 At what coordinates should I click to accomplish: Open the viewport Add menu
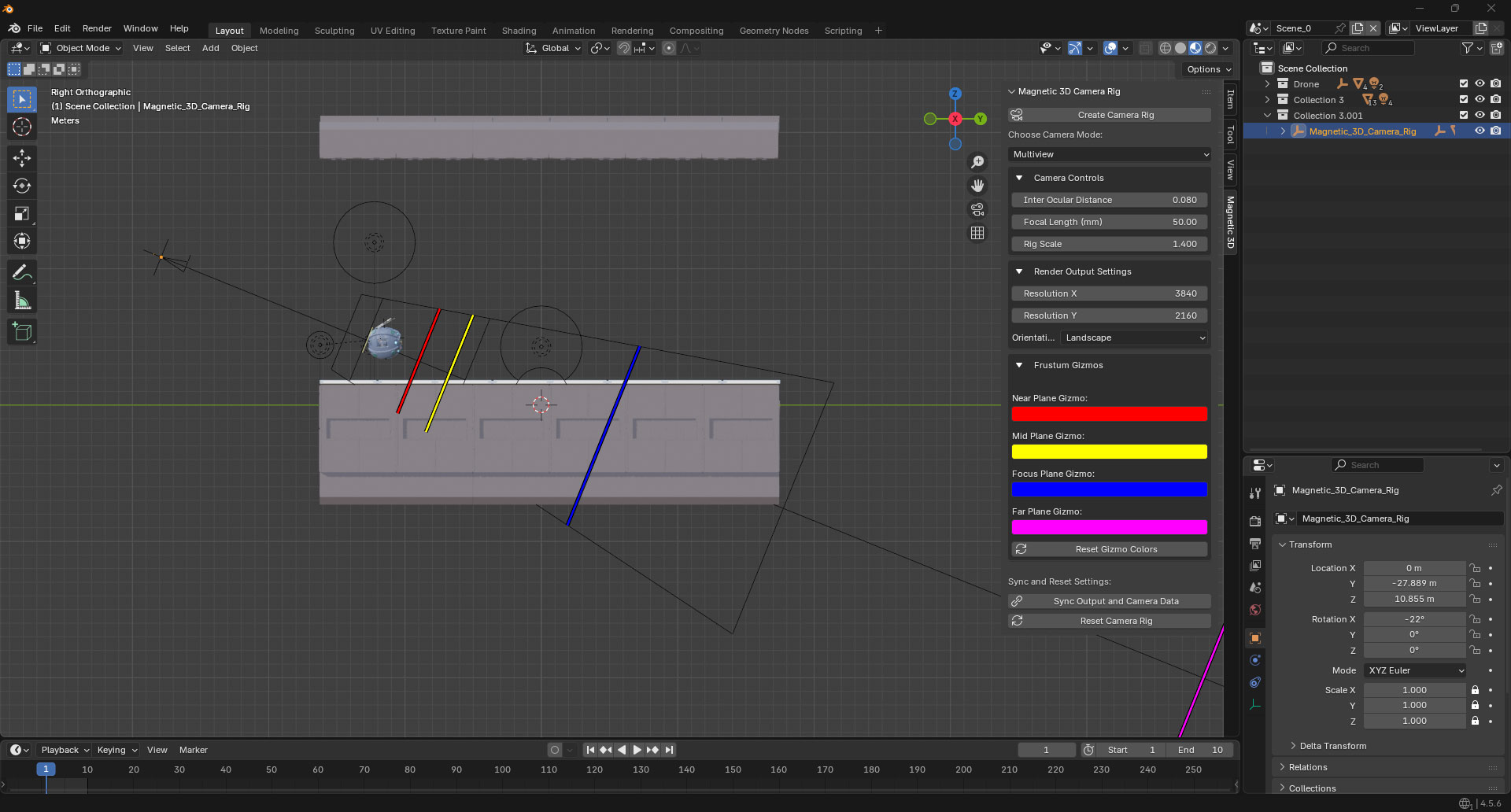(210, 48)
